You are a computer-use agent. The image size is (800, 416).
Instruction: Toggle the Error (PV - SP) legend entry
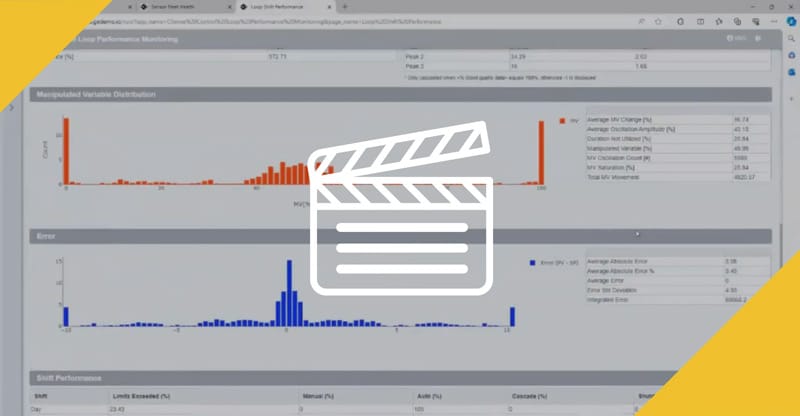click(554, 263)
